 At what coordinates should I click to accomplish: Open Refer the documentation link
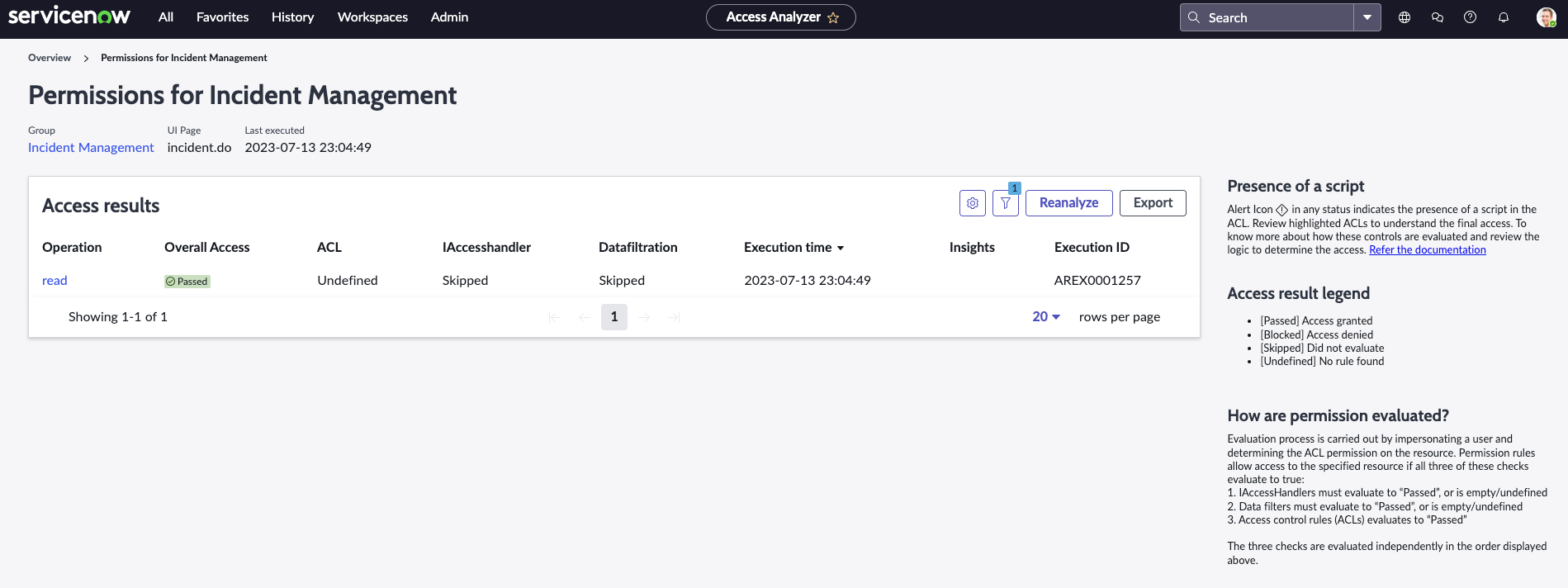coord(1428,250)
